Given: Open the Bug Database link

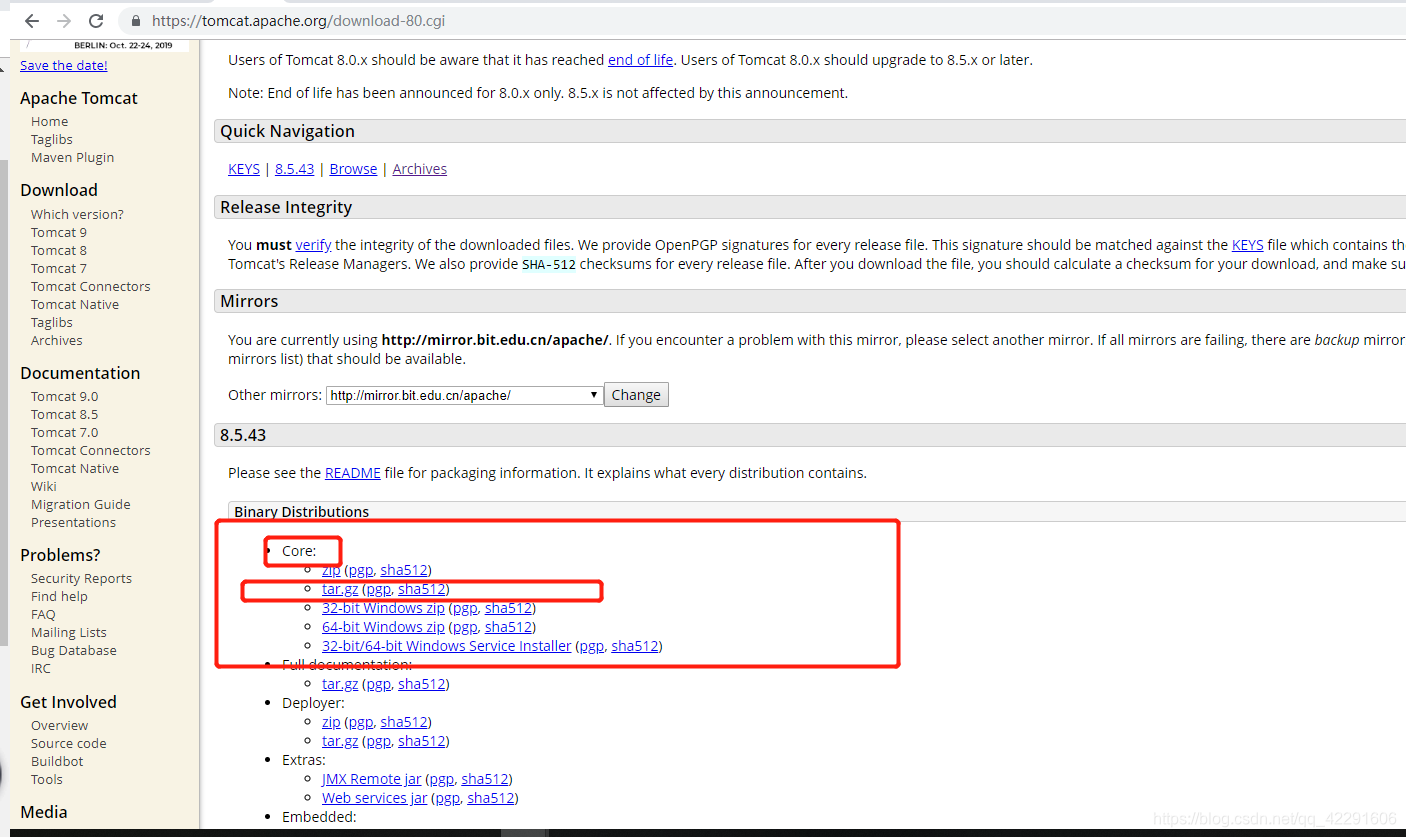Looking at the screenshot, I should click(x=74, y=650).
